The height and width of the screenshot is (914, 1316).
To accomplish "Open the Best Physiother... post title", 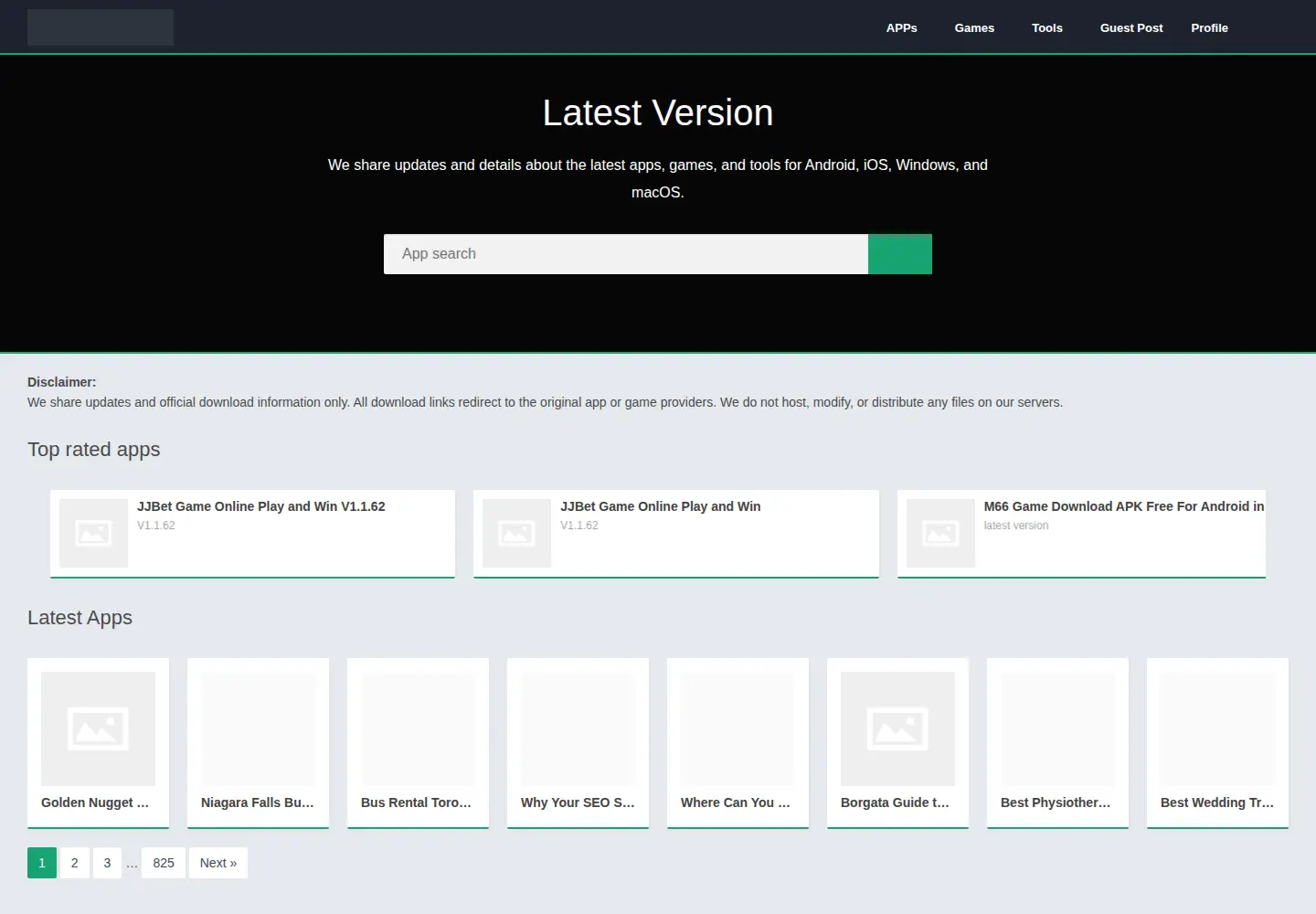I will (x=1056, y=802).
